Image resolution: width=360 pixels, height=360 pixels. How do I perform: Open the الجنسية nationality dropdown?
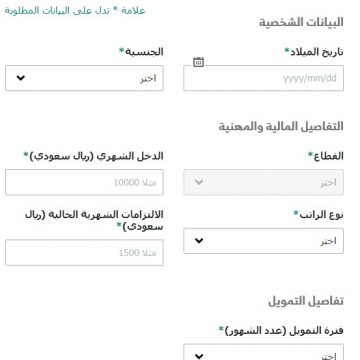tap(84, 78)
